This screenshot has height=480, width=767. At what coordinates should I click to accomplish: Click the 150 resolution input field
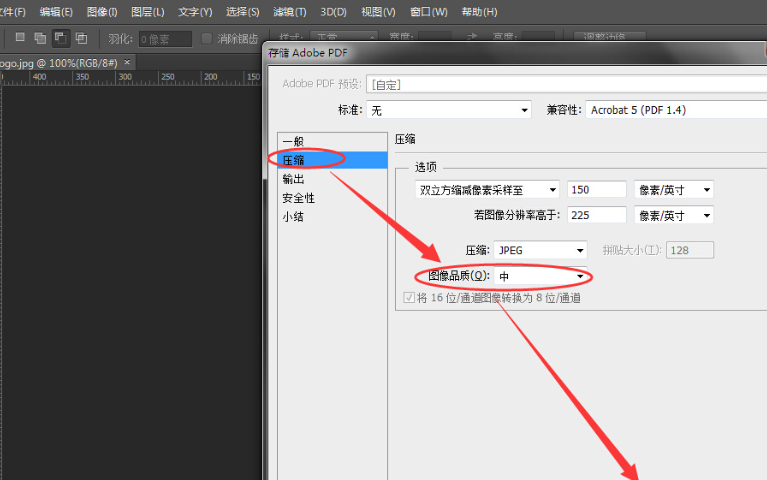click(x=597, y=189)
